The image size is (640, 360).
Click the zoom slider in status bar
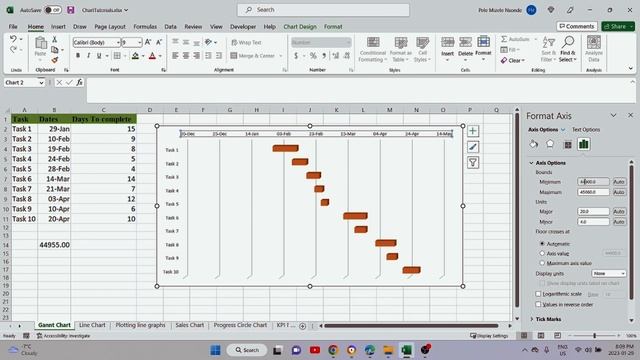[x=594, y=336]
